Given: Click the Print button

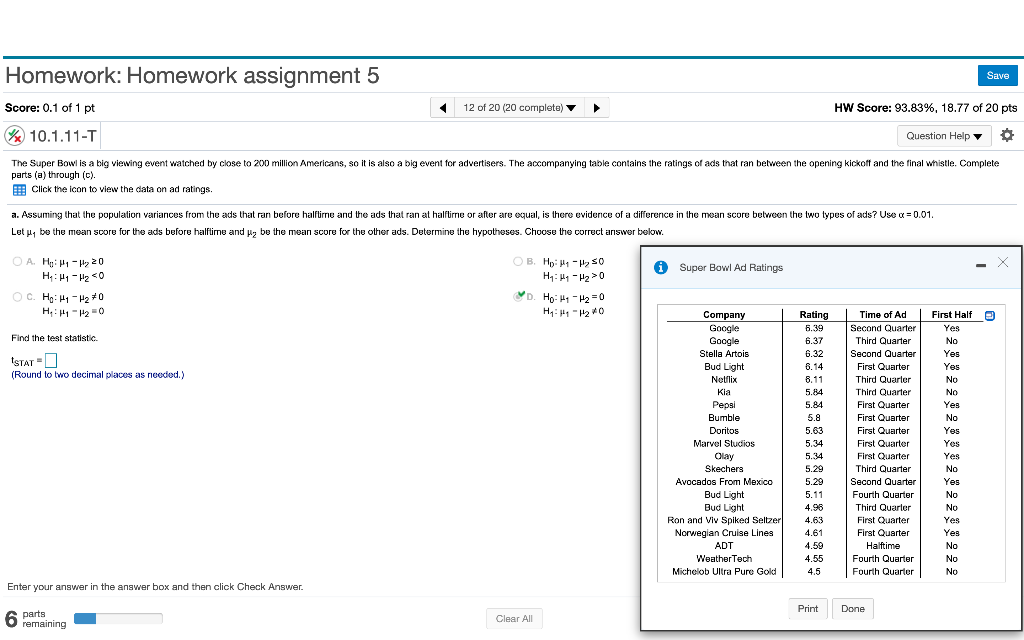Looking at the screenshot, I should (808, 609).
